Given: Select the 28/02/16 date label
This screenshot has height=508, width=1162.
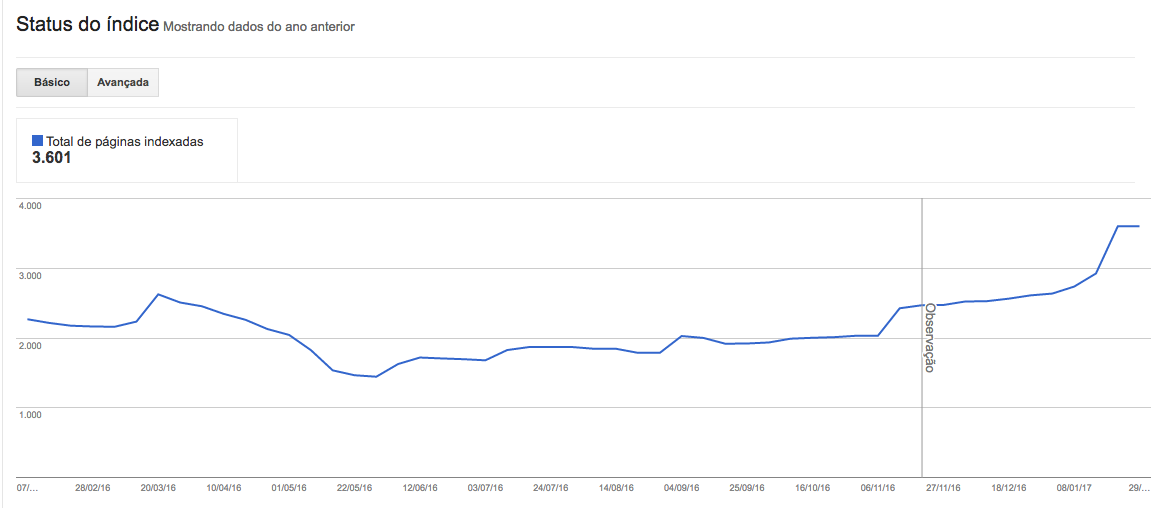Looking at the screenshot, I should (x=93, y=489).
